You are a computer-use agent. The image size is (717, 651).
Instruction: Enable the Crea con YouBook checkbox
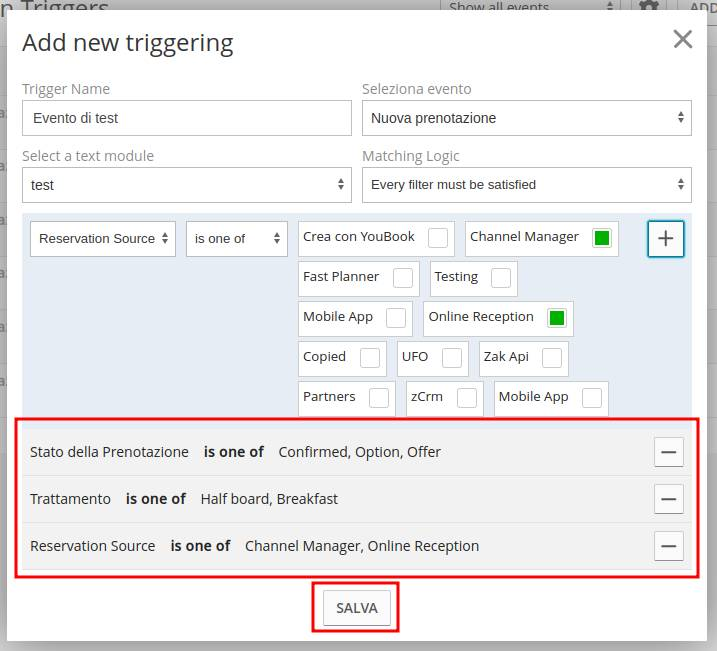[438, 238]
